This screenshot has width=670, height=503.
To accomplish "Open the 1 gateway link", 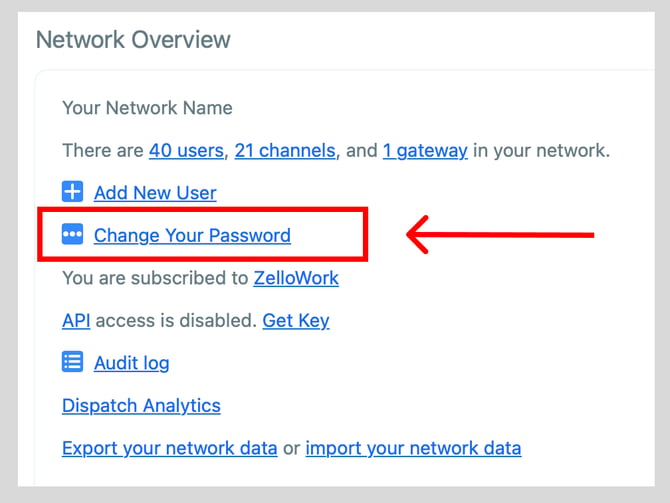I will [425, 150].
